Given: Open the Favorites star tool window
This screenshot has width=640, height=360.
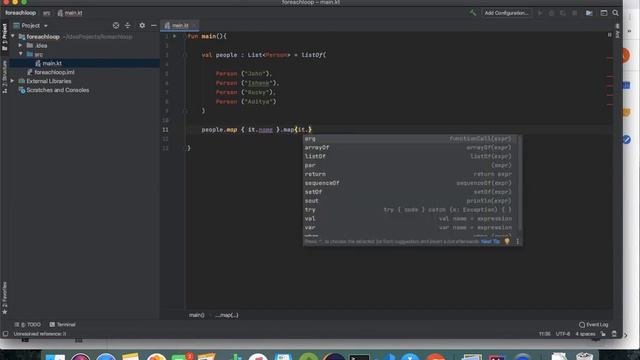Looking at the screenshot, I should (4, 297).
